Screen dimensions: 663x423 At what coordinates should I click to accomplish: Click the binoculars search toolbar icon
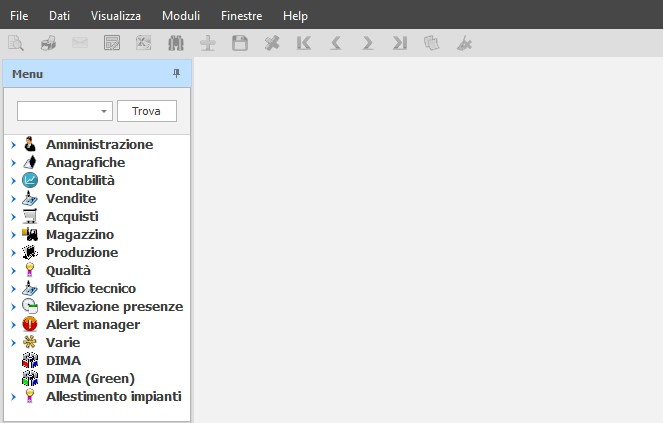[x=176, y=43]
